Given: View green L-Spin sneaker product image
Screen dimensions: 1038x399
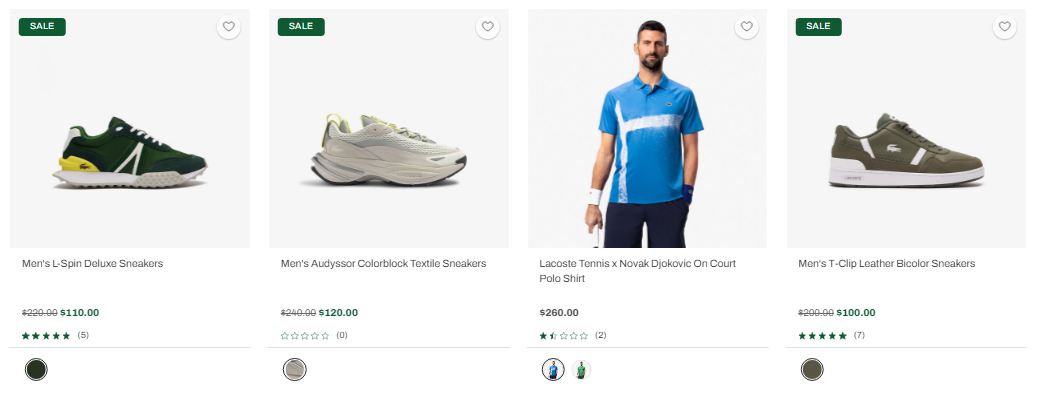Looking at the screenshot, I should [130, 128].
